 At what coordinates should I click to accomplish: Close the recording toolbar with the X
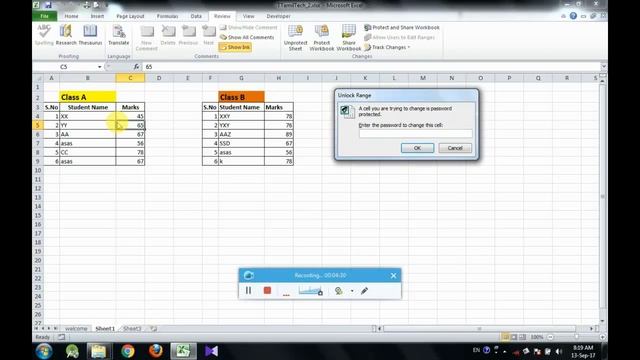(393, 276)
